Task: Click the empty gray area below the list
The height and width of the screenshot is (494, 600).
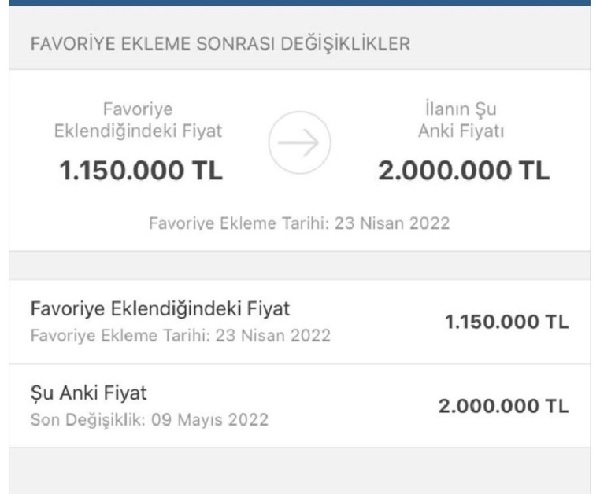Action: [300, 470]
